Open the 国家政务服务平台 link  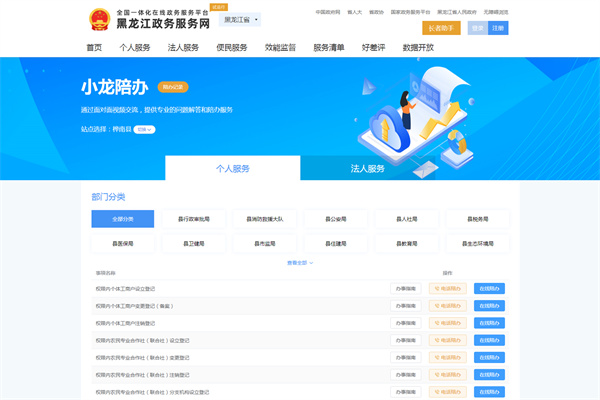pos(410,12)
